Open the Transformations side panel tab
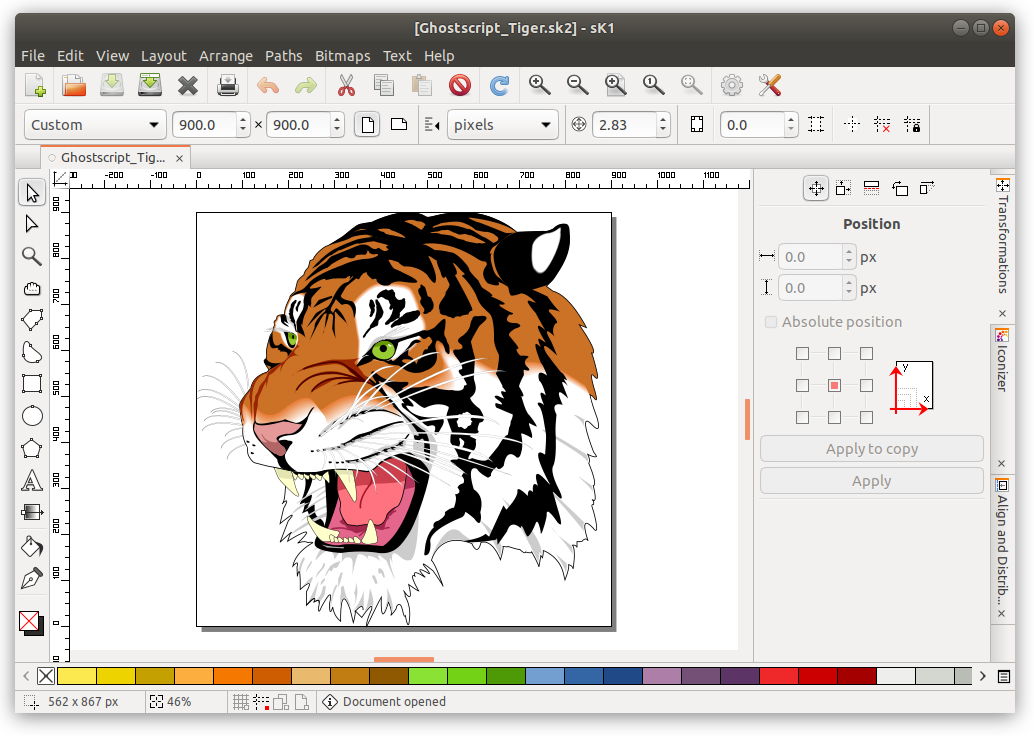The width and height of the screenshot is (1034, 736). click(1002, 236)
